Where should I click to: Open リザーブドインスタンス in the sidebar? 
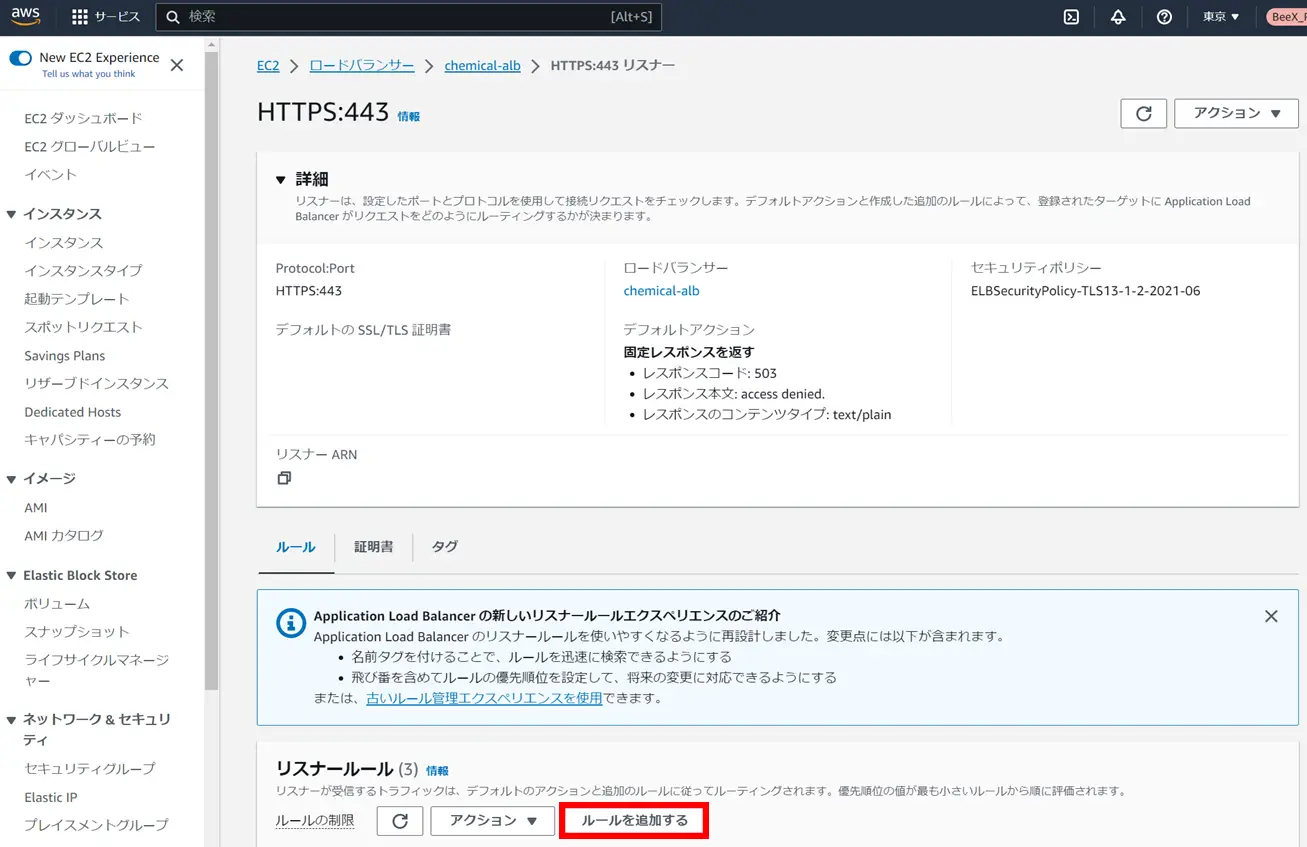(97, 383)
